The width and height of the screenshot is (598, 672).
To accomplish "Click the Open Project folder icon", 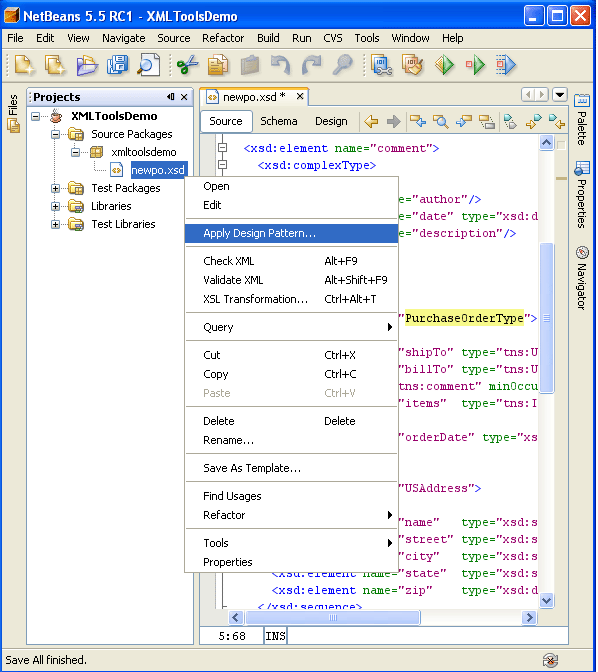I will (87, 65).
